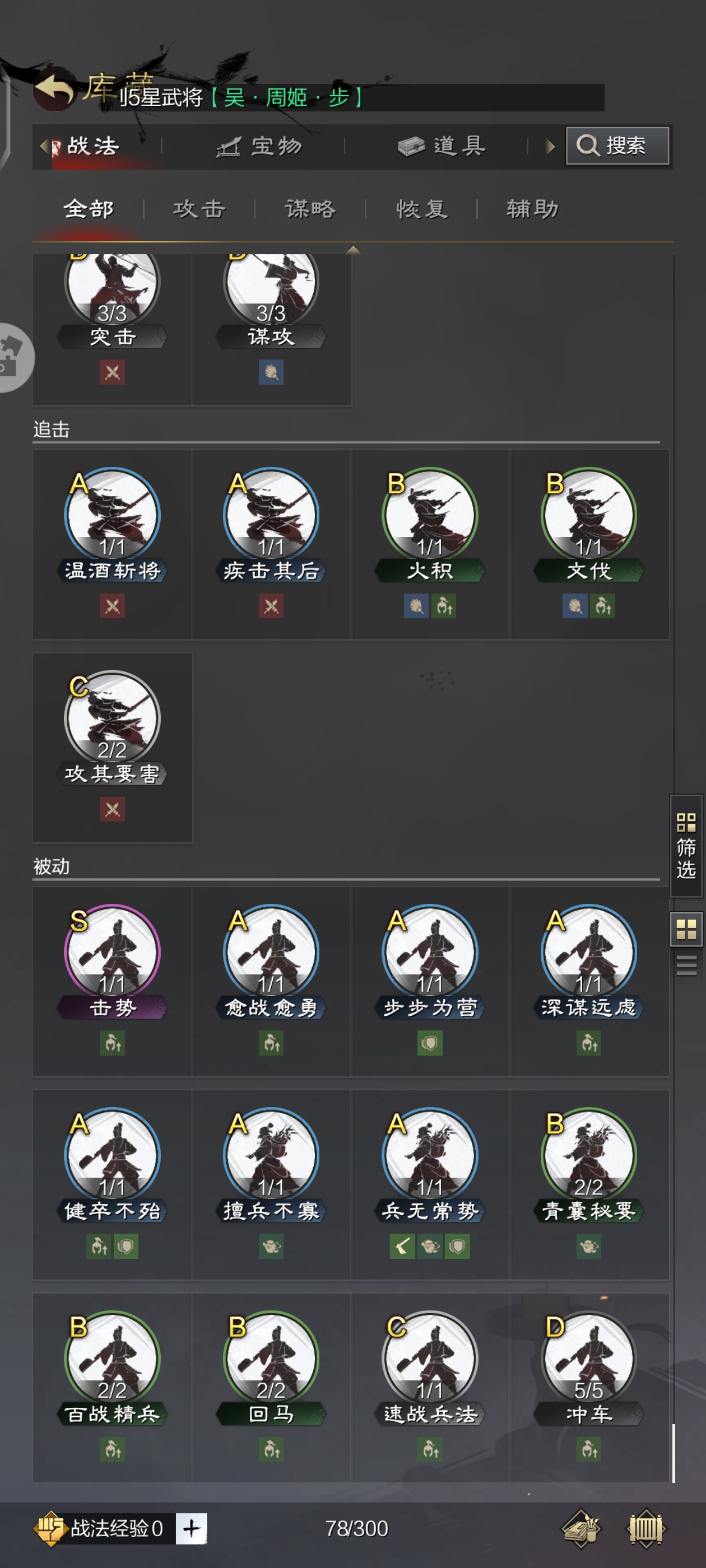
Task: Switch to list view layout
Action: click(686, 965)
